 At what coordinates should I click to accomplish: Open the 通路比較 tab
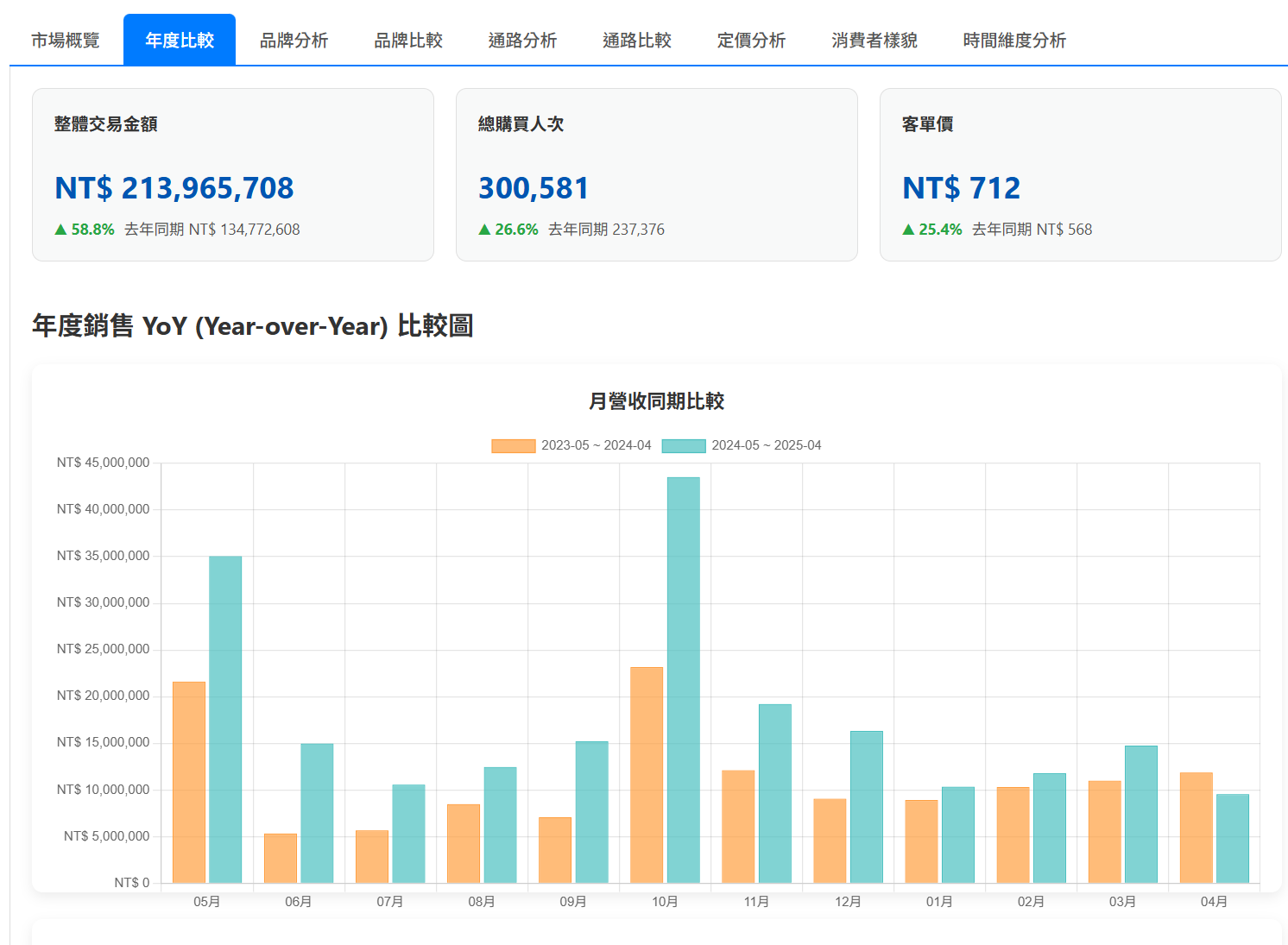tap(637, 40)
